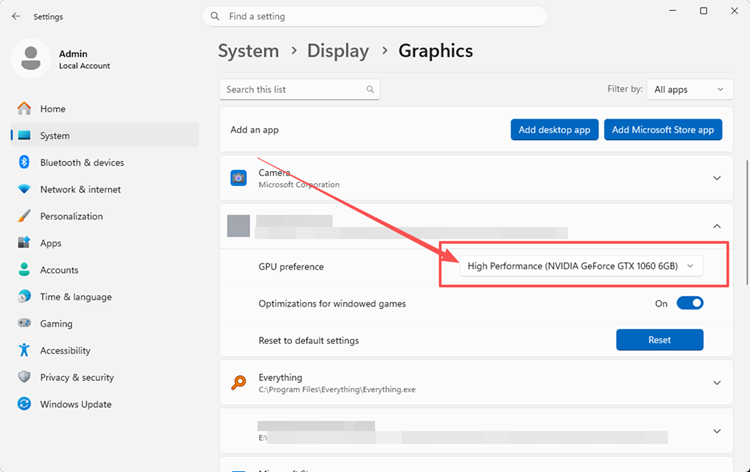Expand the Camera app entry
The image size is (750, 472).
coord(717,178)
